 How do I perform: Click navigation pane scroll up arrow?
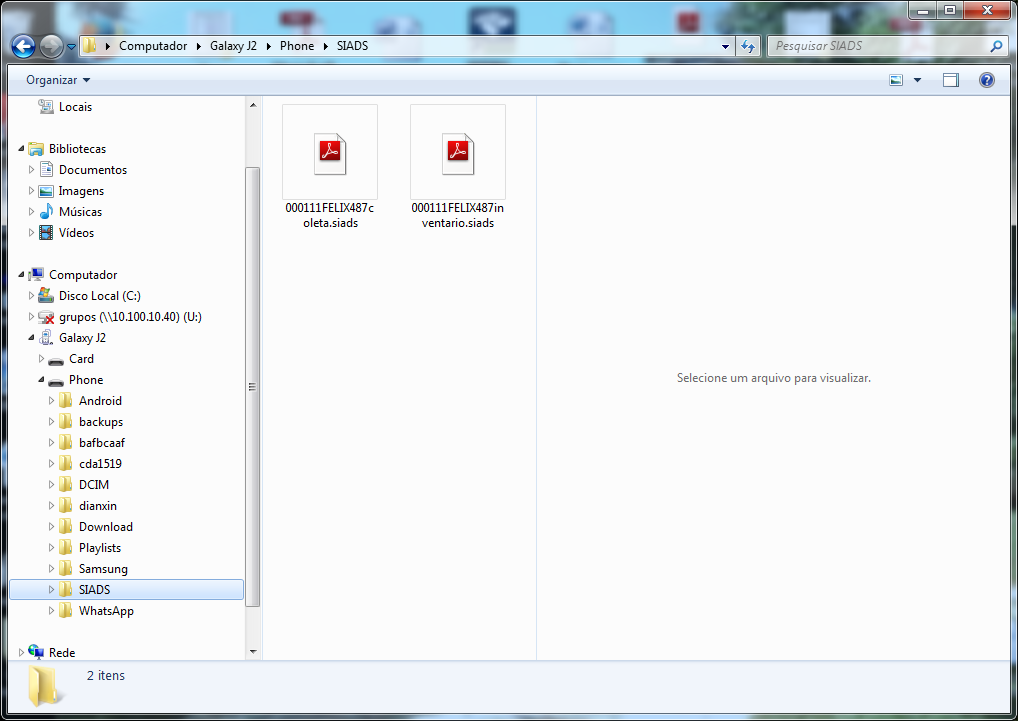[253, 105]
